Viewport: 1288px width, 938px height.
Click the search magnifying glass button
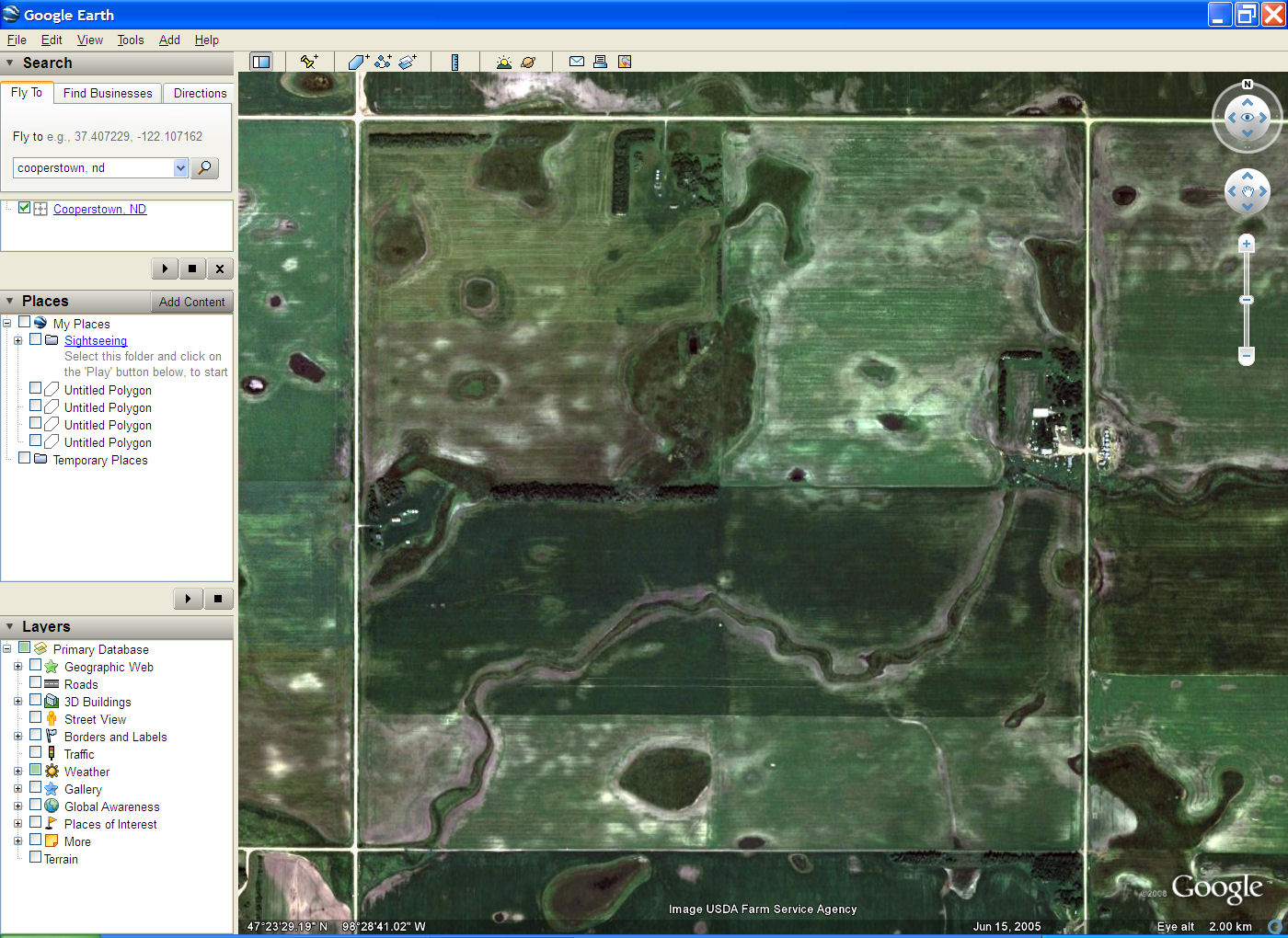click(x=204, y=167)
